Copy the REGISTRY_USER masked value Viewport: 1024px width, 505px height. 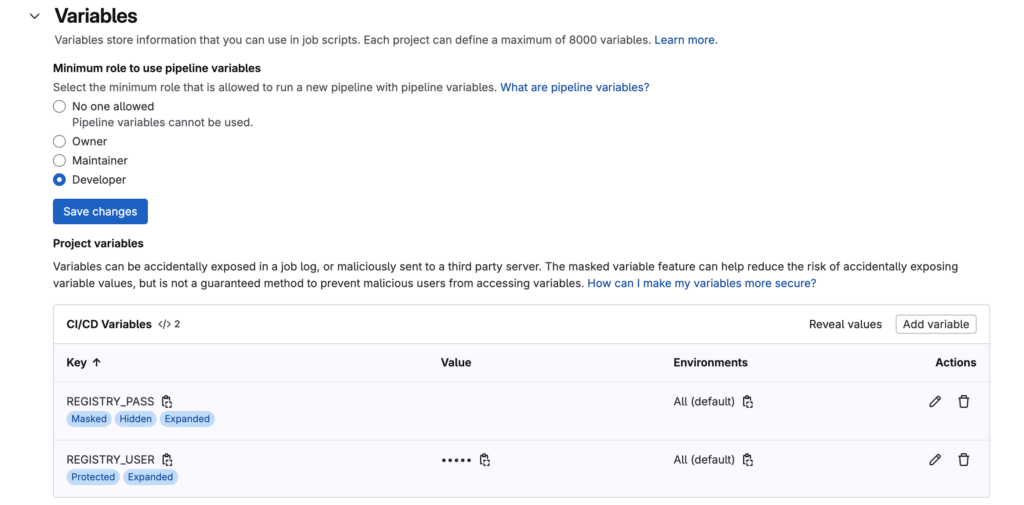click(485, 460)
